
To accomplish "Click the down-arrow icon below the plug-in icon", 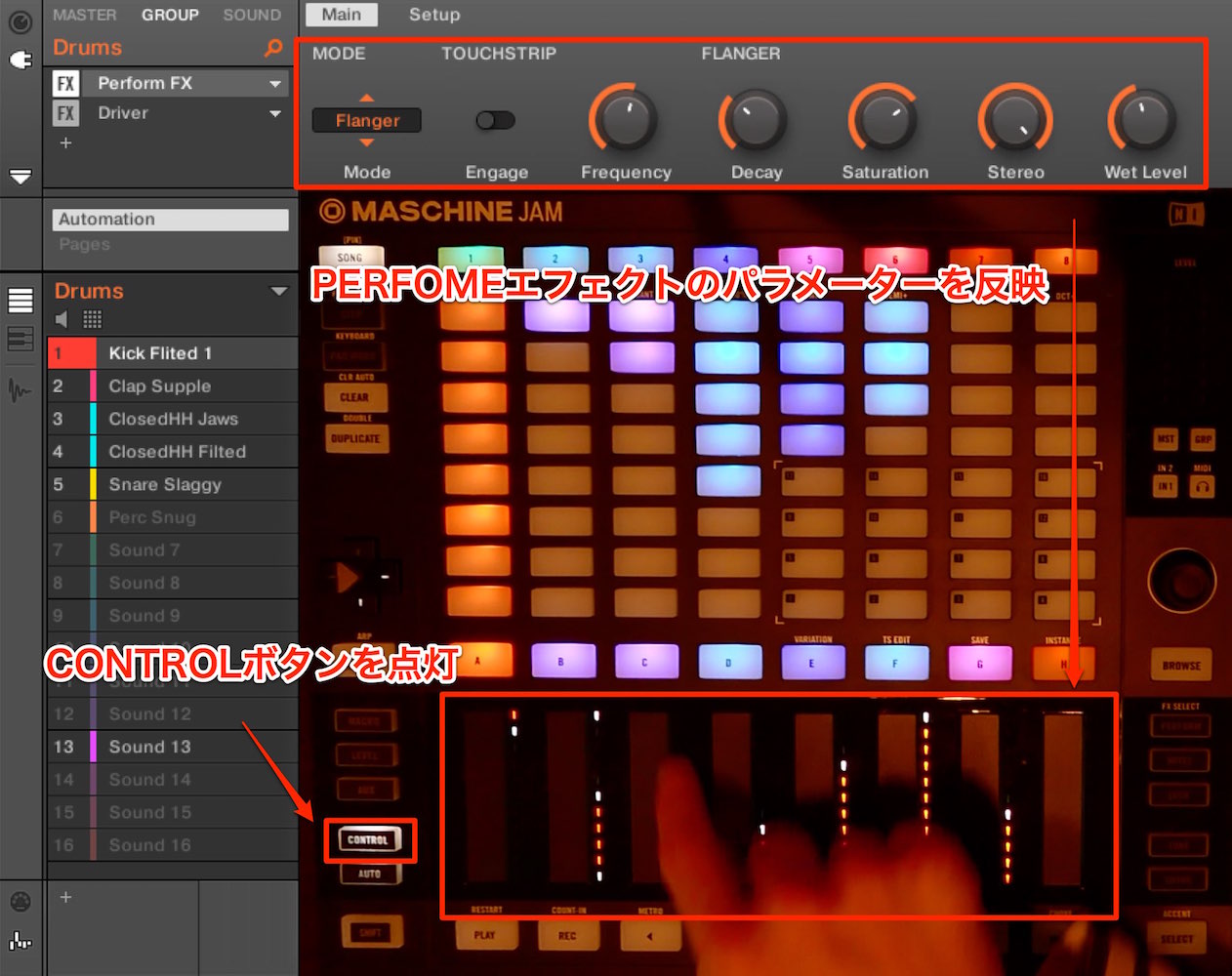I will [x=21, y=177].
